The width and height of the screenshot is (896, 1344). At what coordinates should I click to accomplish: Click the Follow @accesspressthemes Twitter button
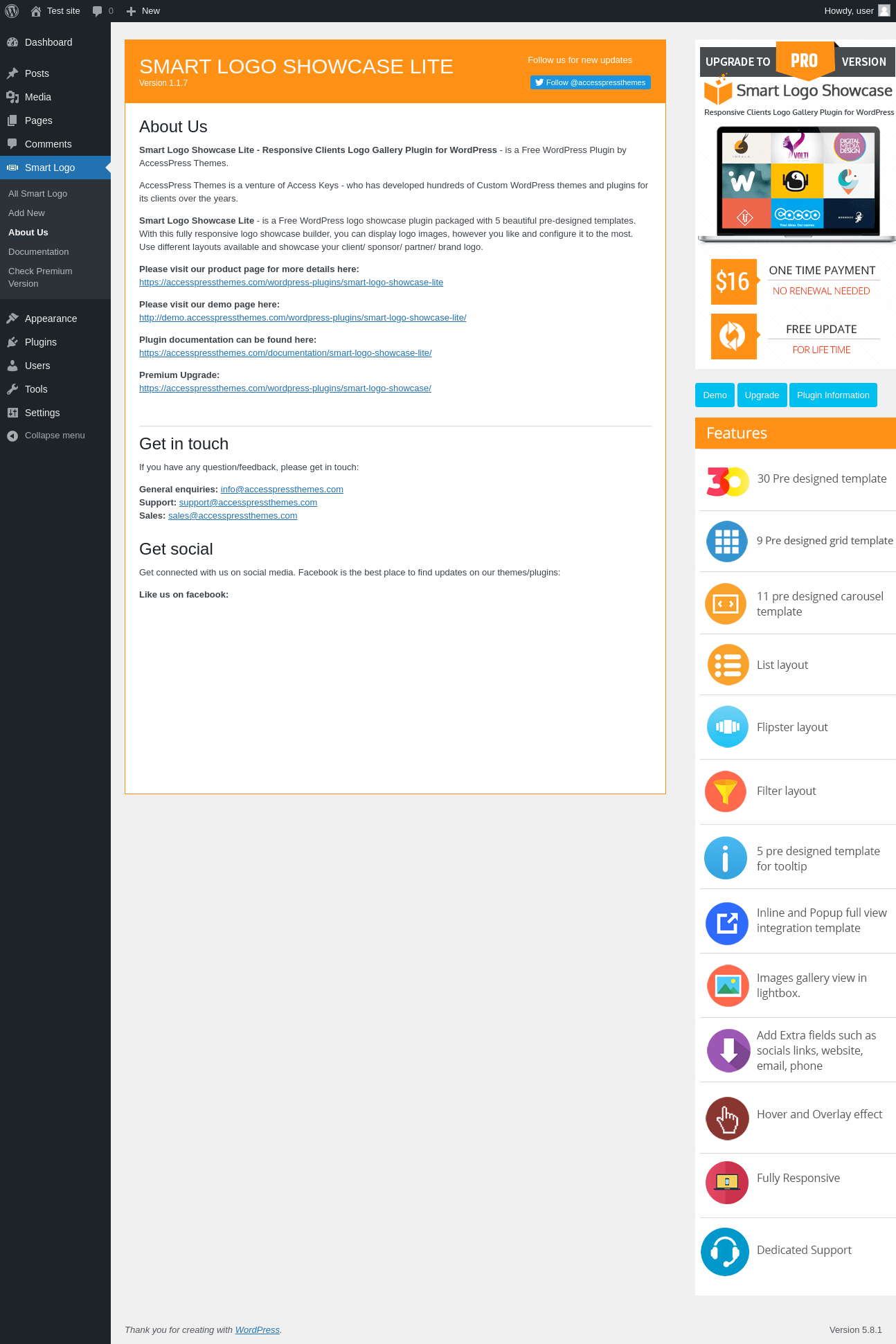coord(590,82)
